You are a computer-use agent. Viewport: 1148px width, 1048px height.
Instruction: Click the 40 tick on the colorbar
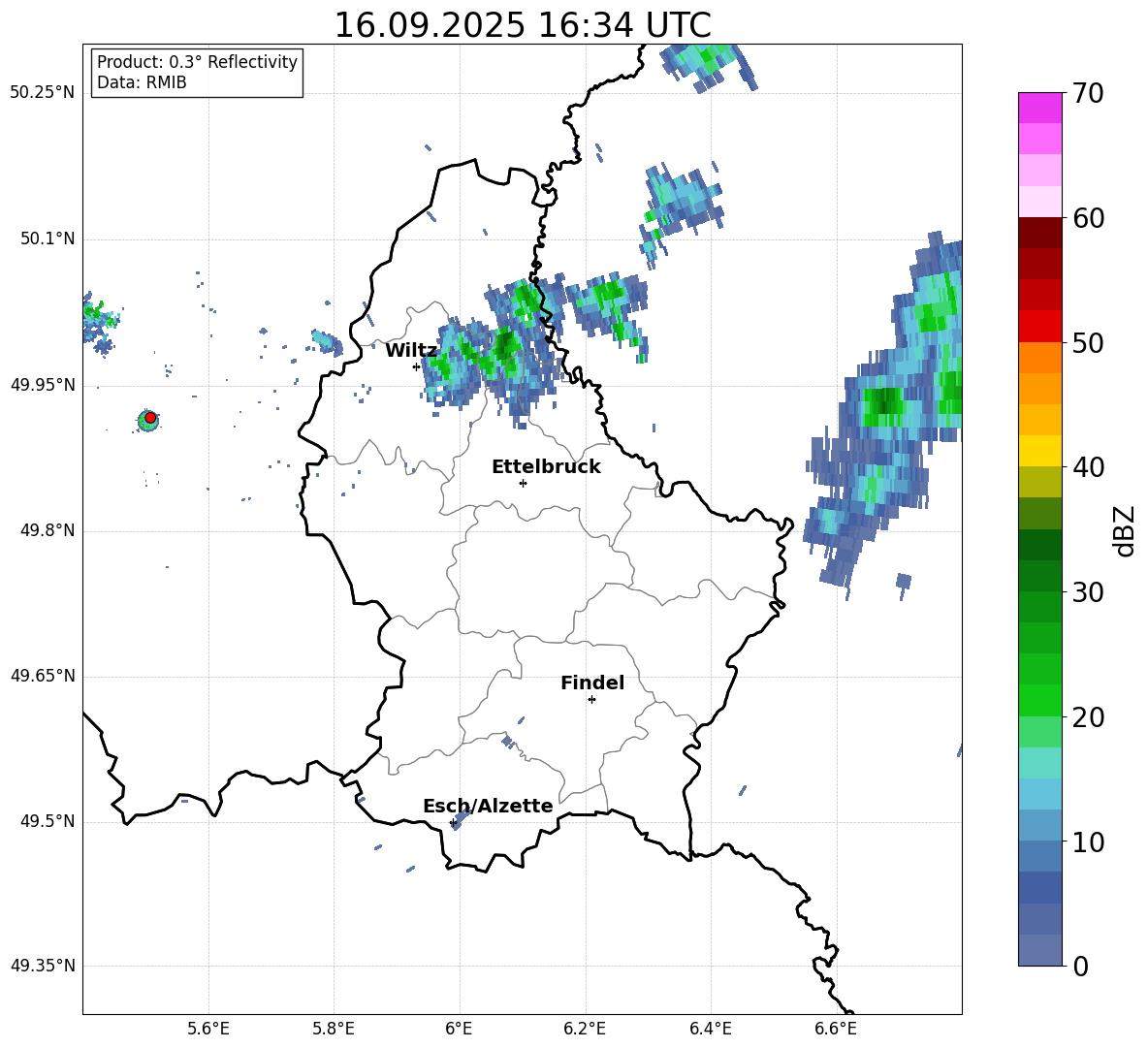1088,467
